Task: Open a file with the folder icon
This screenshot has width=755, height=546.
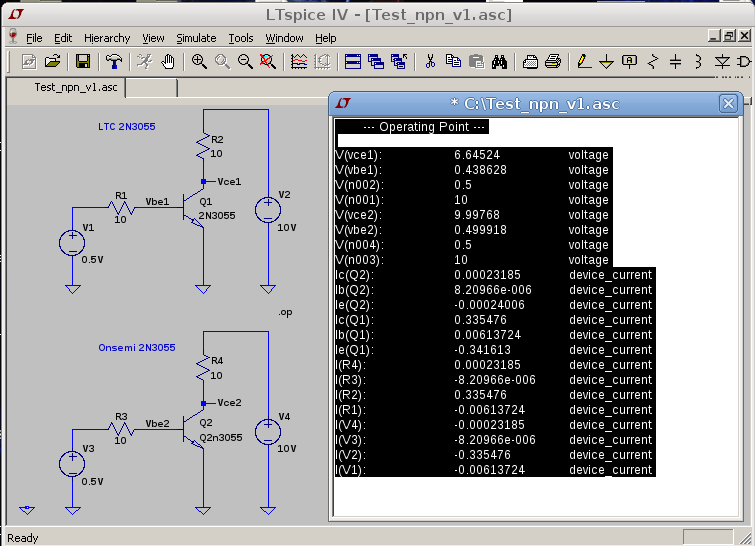Action: [52, 62]
